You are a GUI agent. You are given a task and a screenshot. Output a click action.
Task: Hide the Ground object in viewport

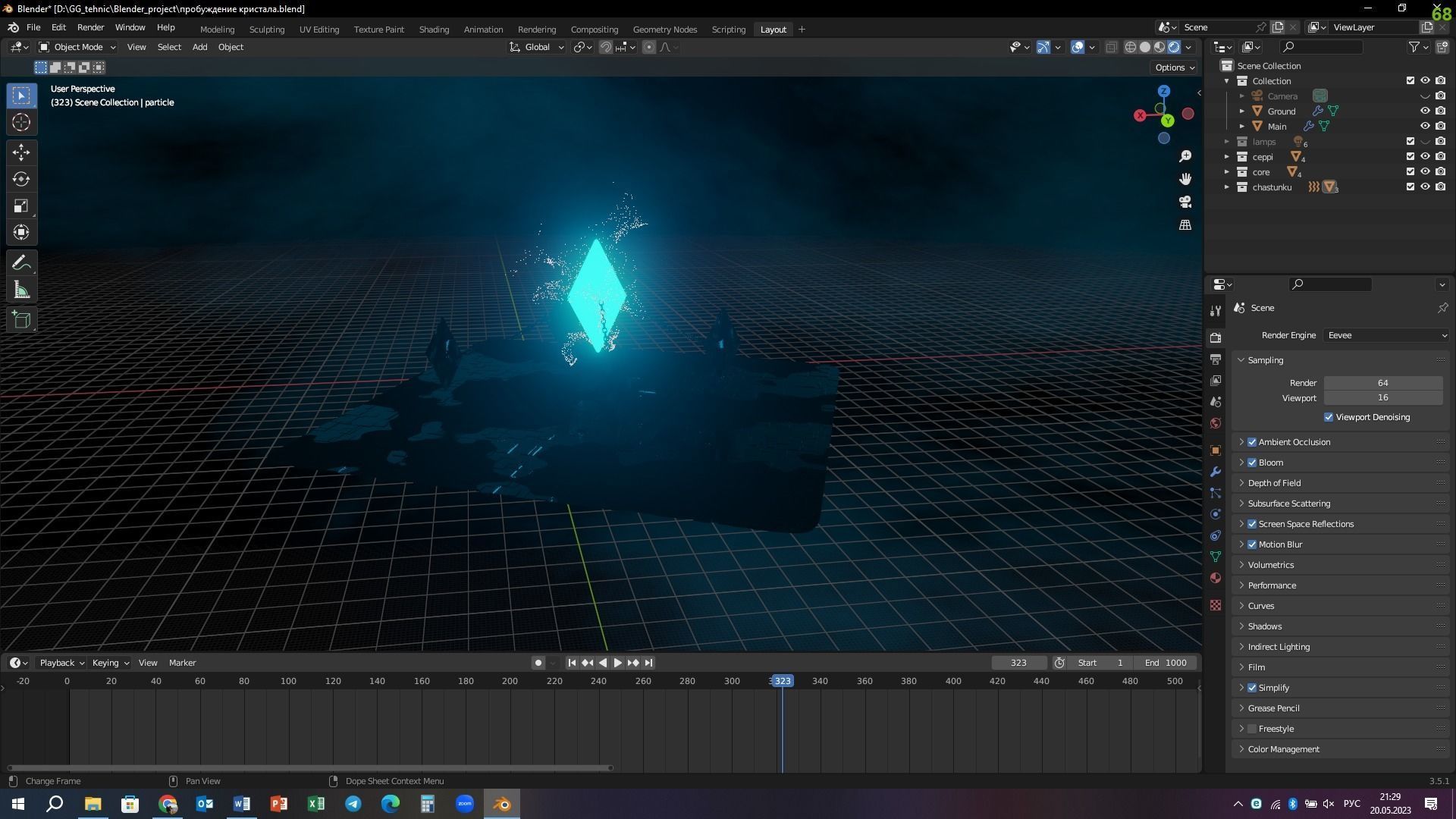(x=1425, y=111)
